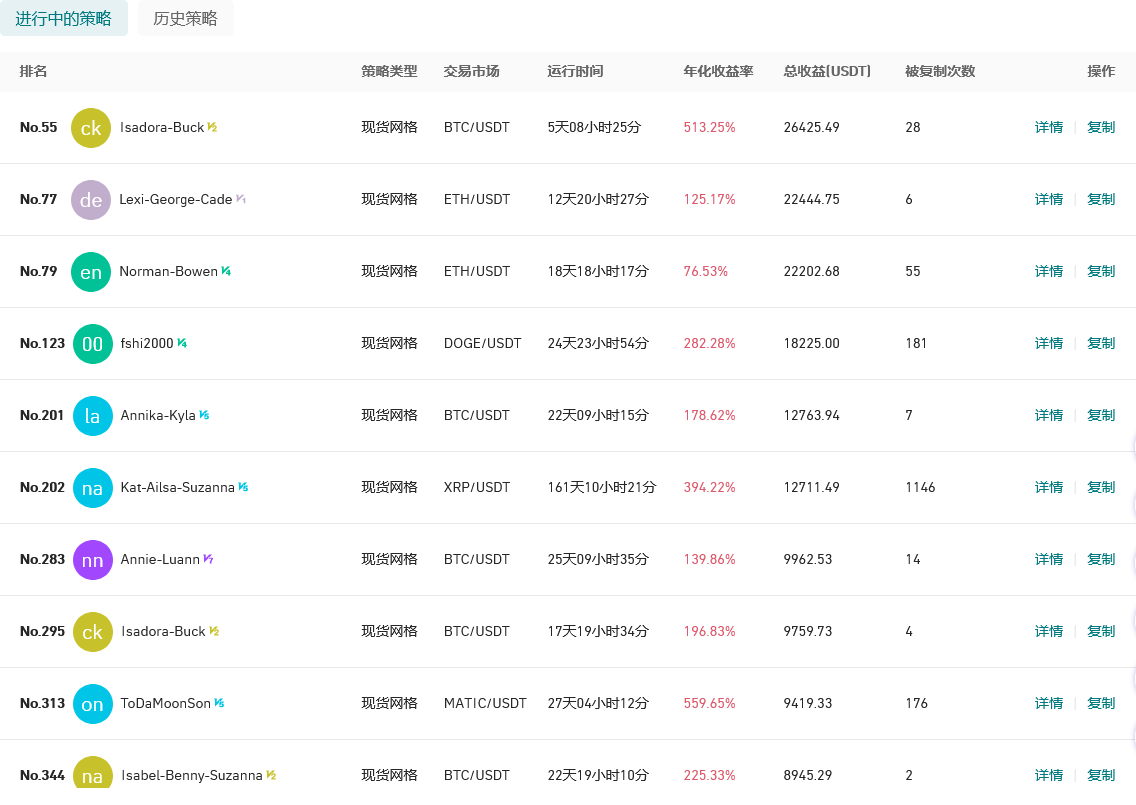
Task: Click the level badge next to Norman-Bowen
Action: [226, 271]
